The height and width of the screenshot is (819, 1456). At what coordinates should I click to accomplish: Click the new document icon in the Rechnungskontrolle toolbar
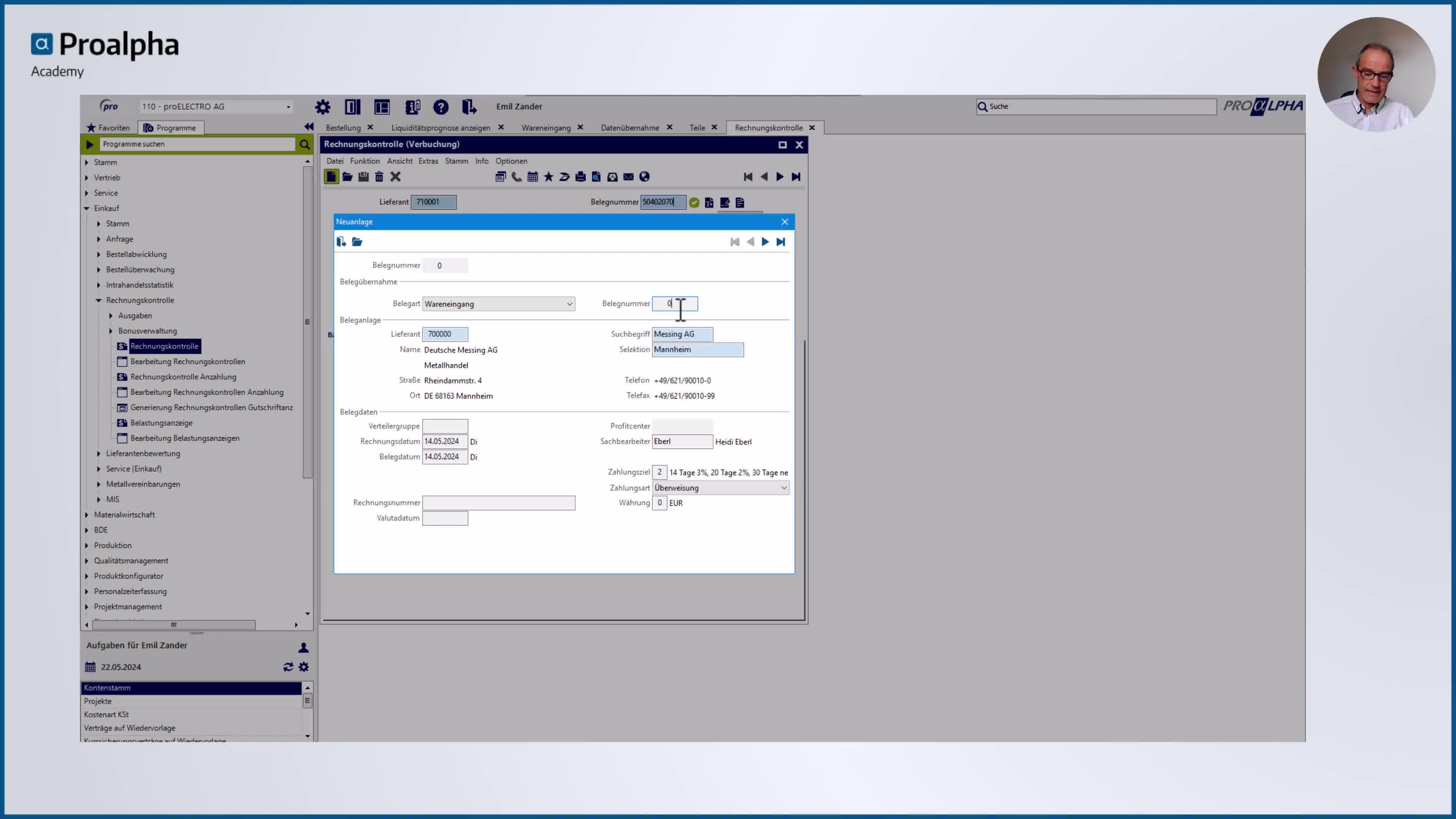pyautogui.click(x=331, y=177)
